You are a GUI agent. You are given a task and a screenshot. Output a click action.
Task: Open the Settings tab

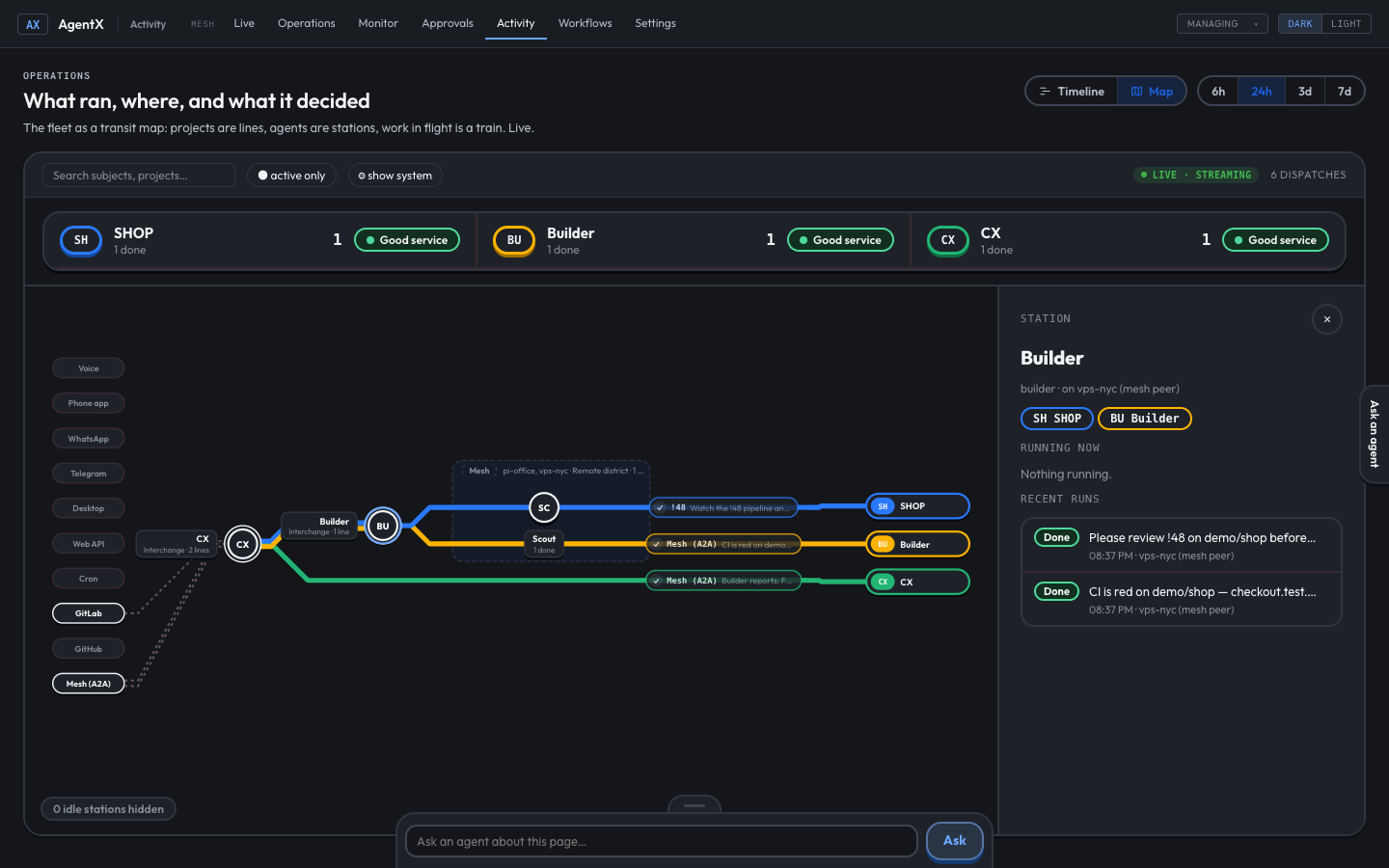(x=656, y=23)
